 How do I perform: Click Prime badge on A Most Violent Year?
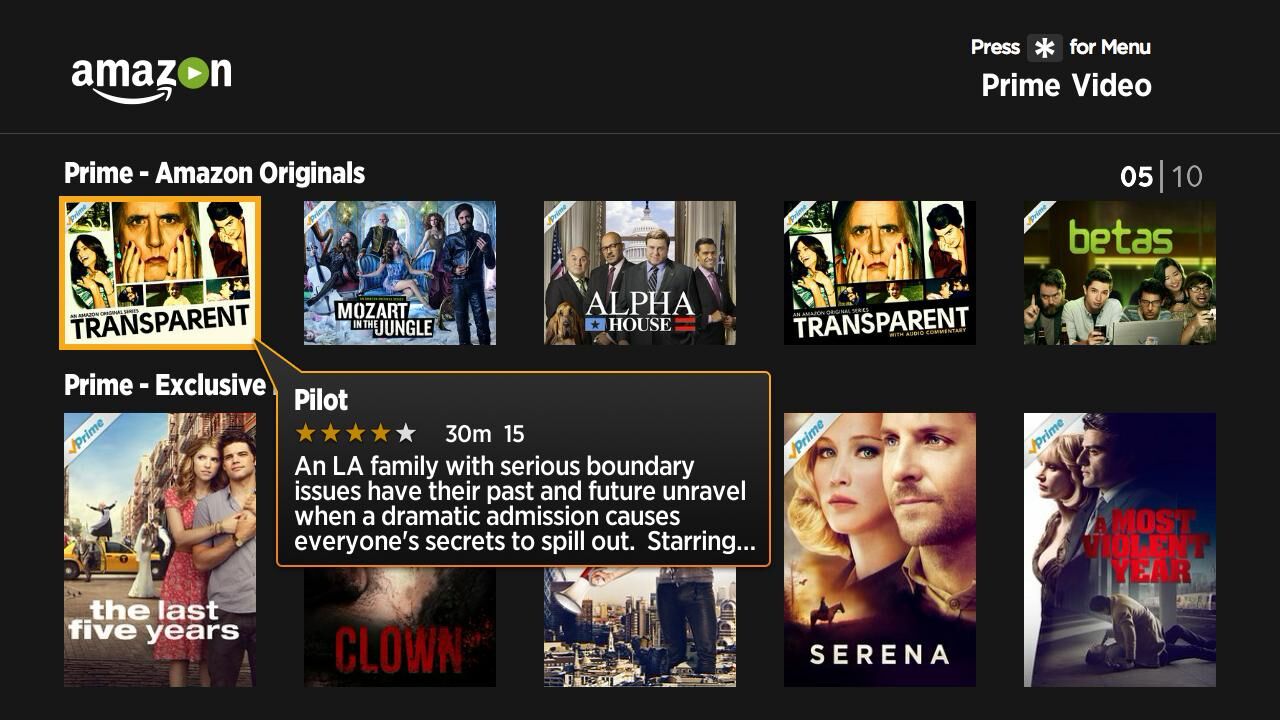[1045, 433]
